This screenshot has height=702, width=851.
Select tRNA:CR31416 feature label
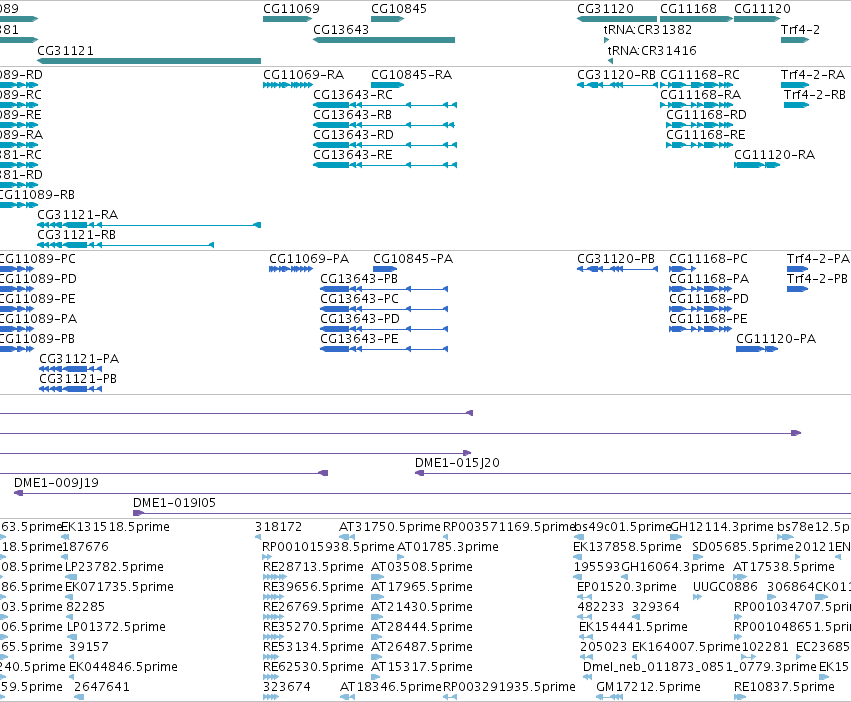click(x=652, y=50)
